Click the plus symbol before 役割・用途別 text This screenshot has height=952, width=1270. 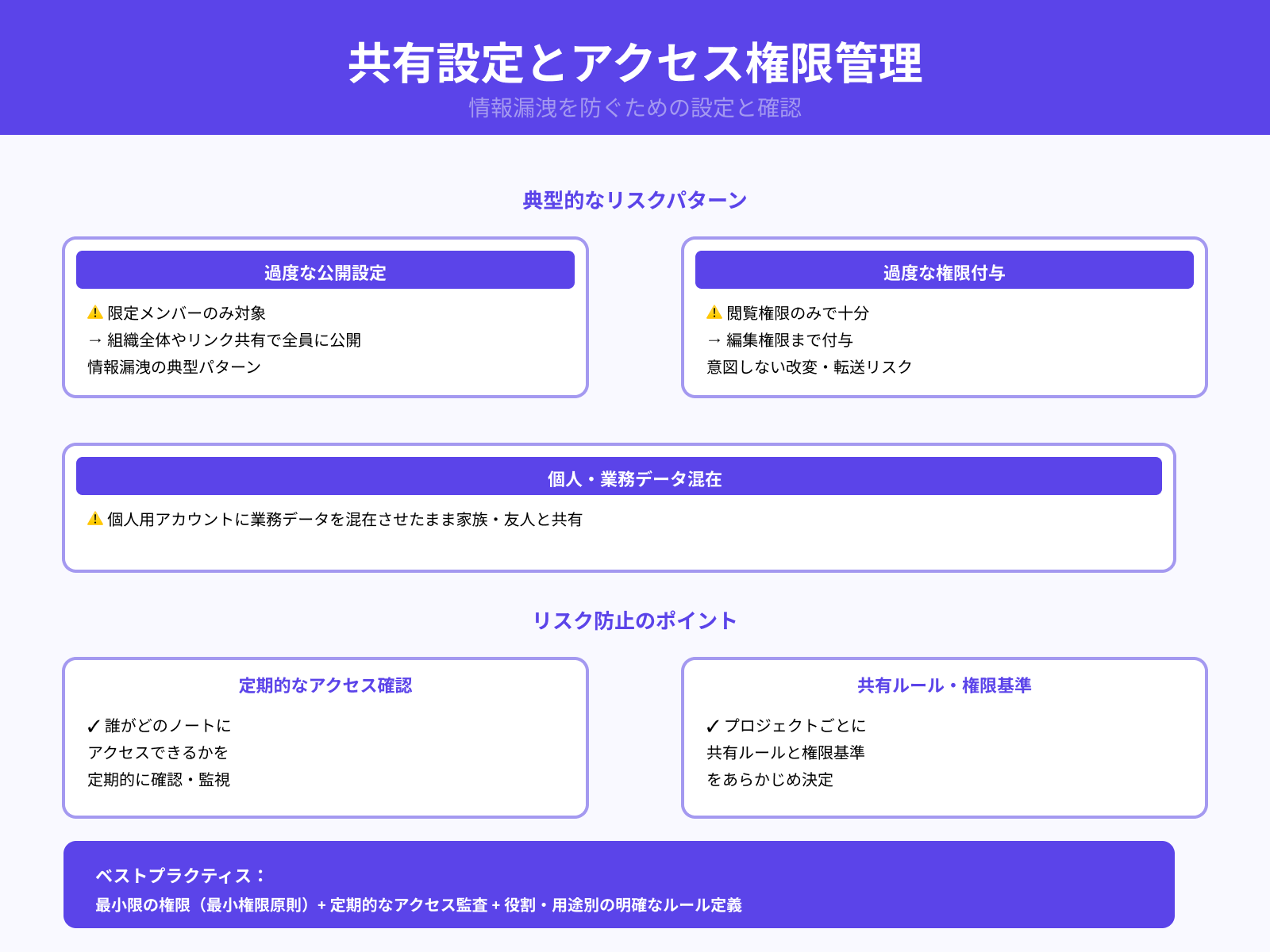tap(495, 904)
